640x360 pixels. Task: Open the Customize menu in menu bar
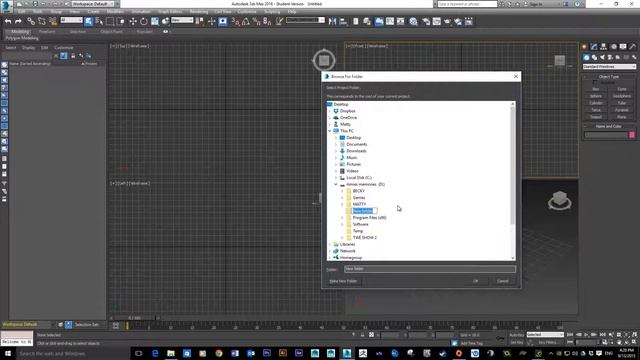coord(247,11)
